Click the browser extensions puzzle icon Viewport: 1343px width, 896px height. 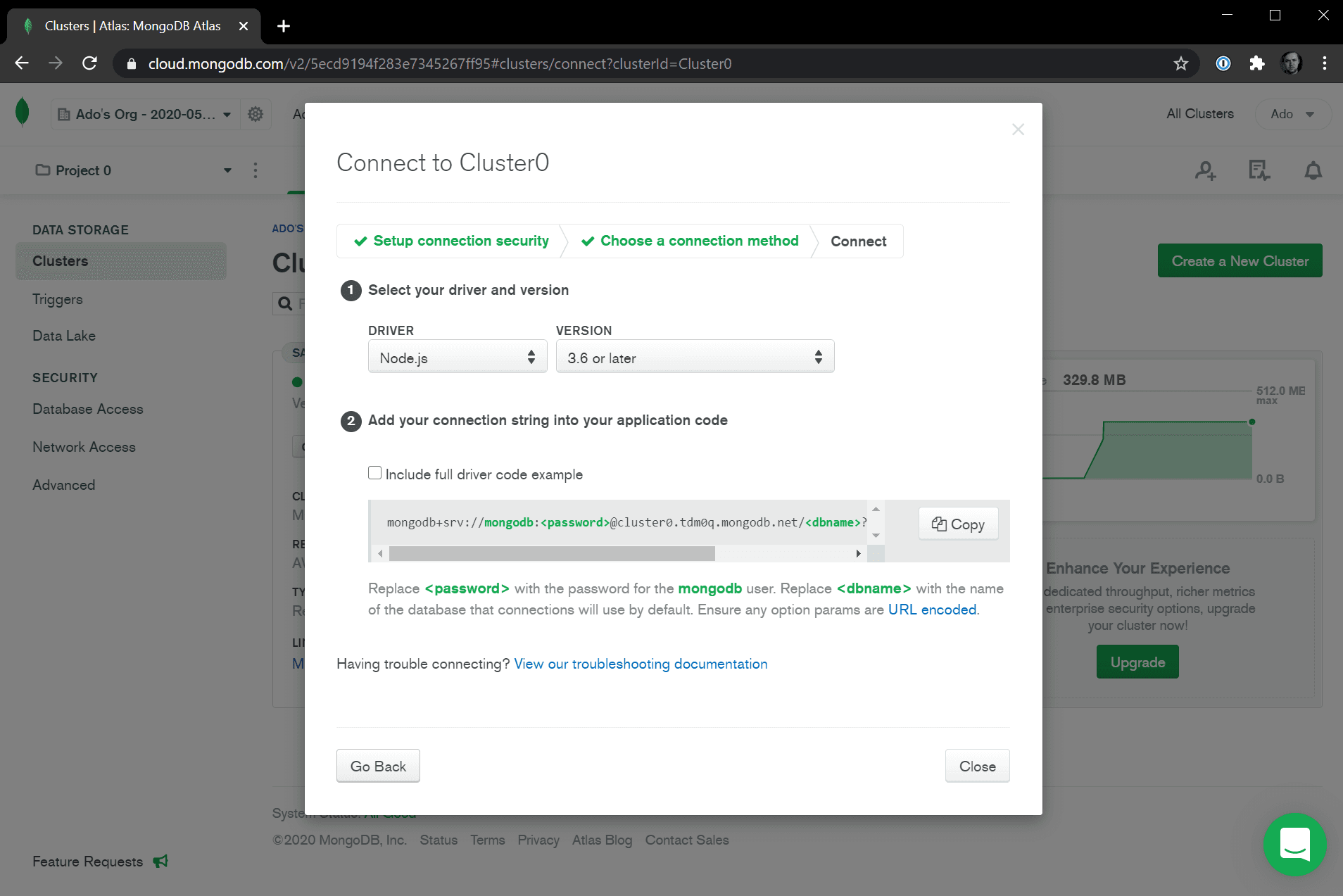pos(1257,63)
